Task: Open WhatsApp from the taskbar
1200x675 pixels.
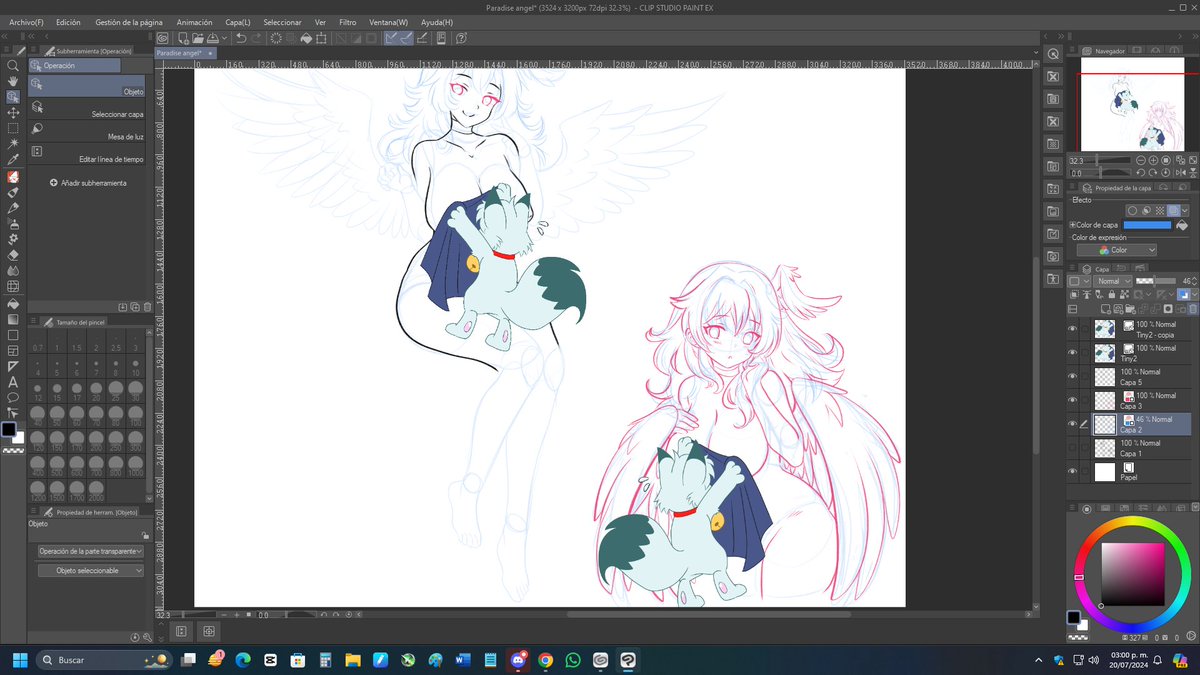Action: coord(572,660)
